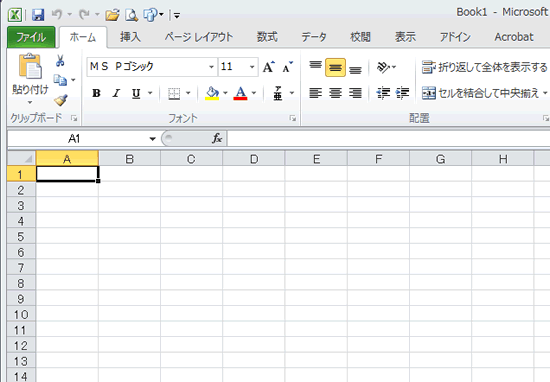Click the Increase Indent icon
Image resolution: width=550 pixels, height=382 pixels.
[x=402, y=93]
